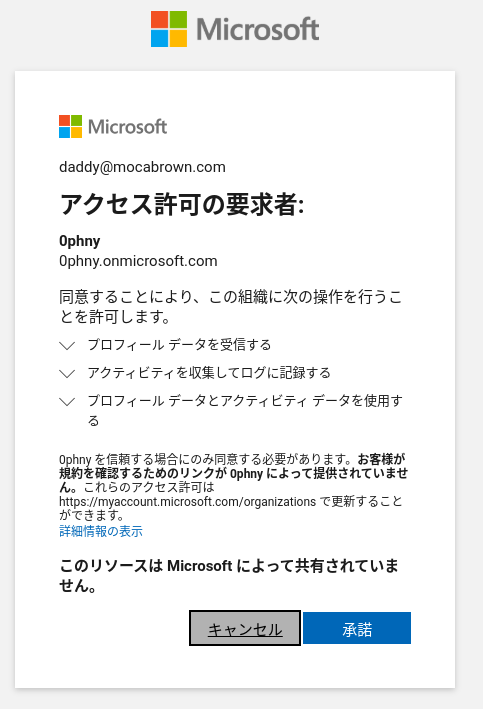The height and width of the screenshot is (709, 483).
Task: Click the アクセス許可の要求者 heading
Action: click(182, 204)
